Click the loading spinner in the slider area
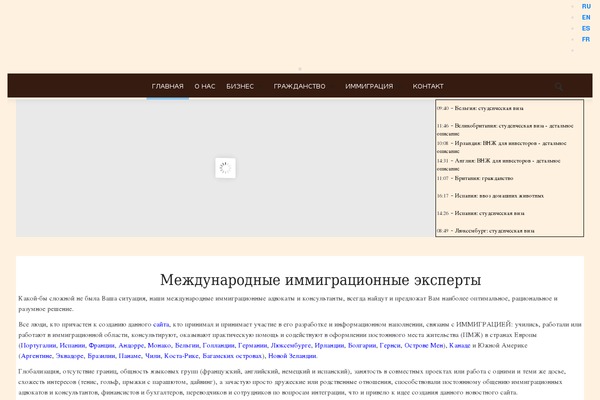Viewport: 600px width, 400px height. 224,168
